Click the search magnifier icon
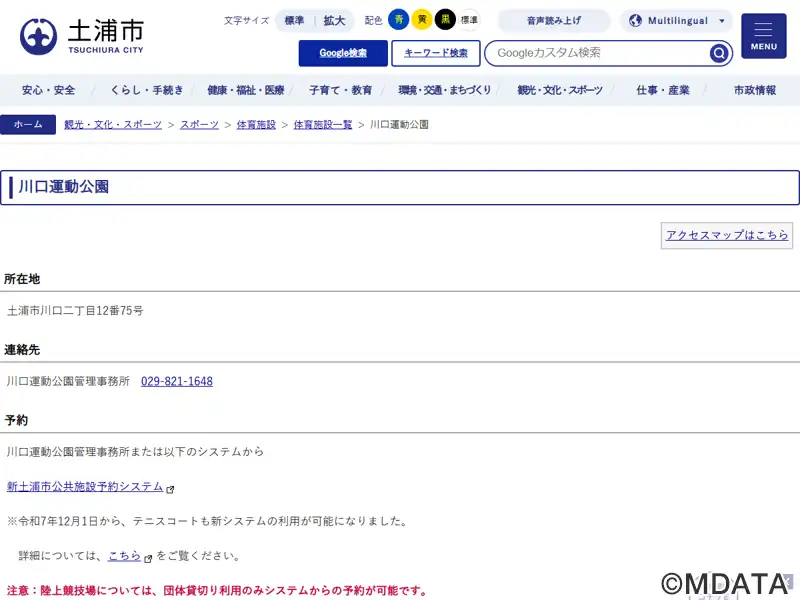 click(x=719, y=53)
